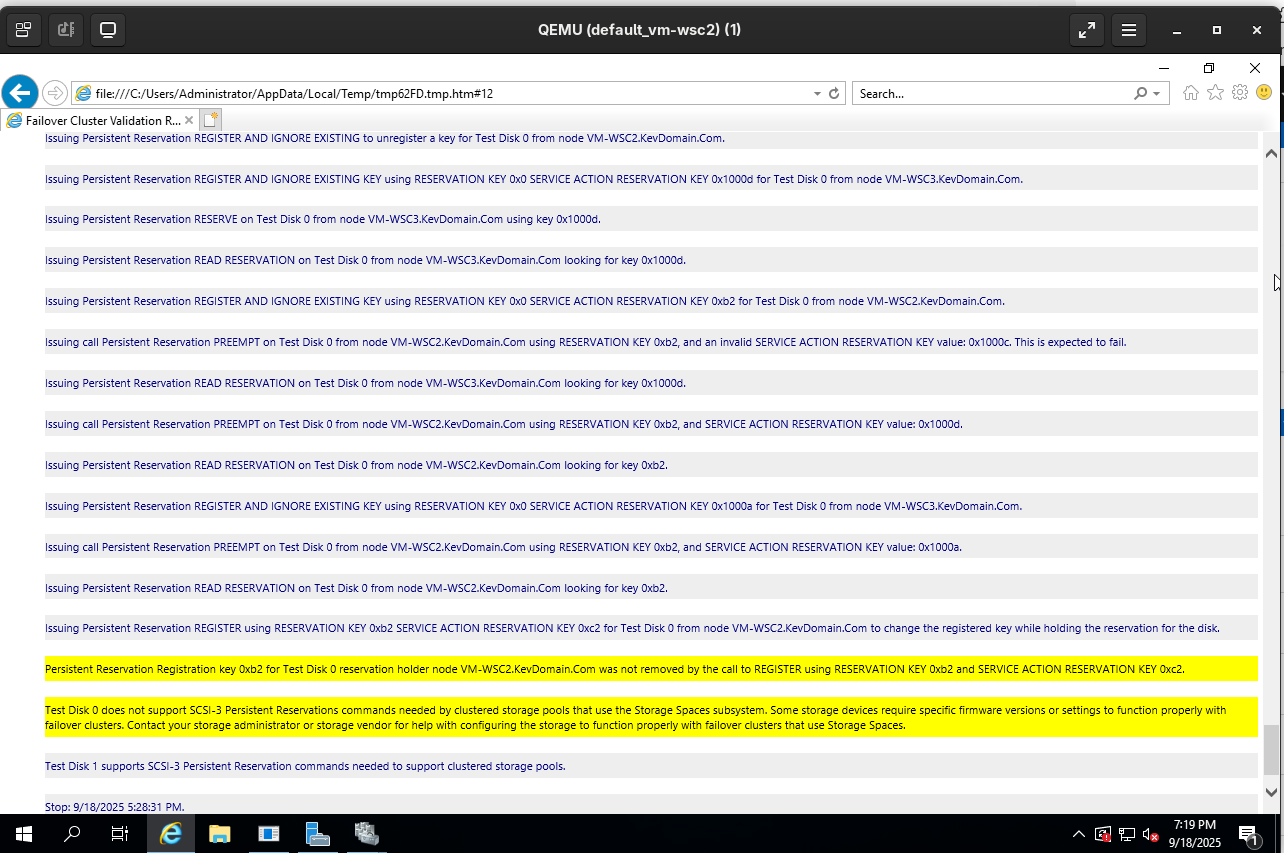Open a new browser tab

(x=210, y=120)
